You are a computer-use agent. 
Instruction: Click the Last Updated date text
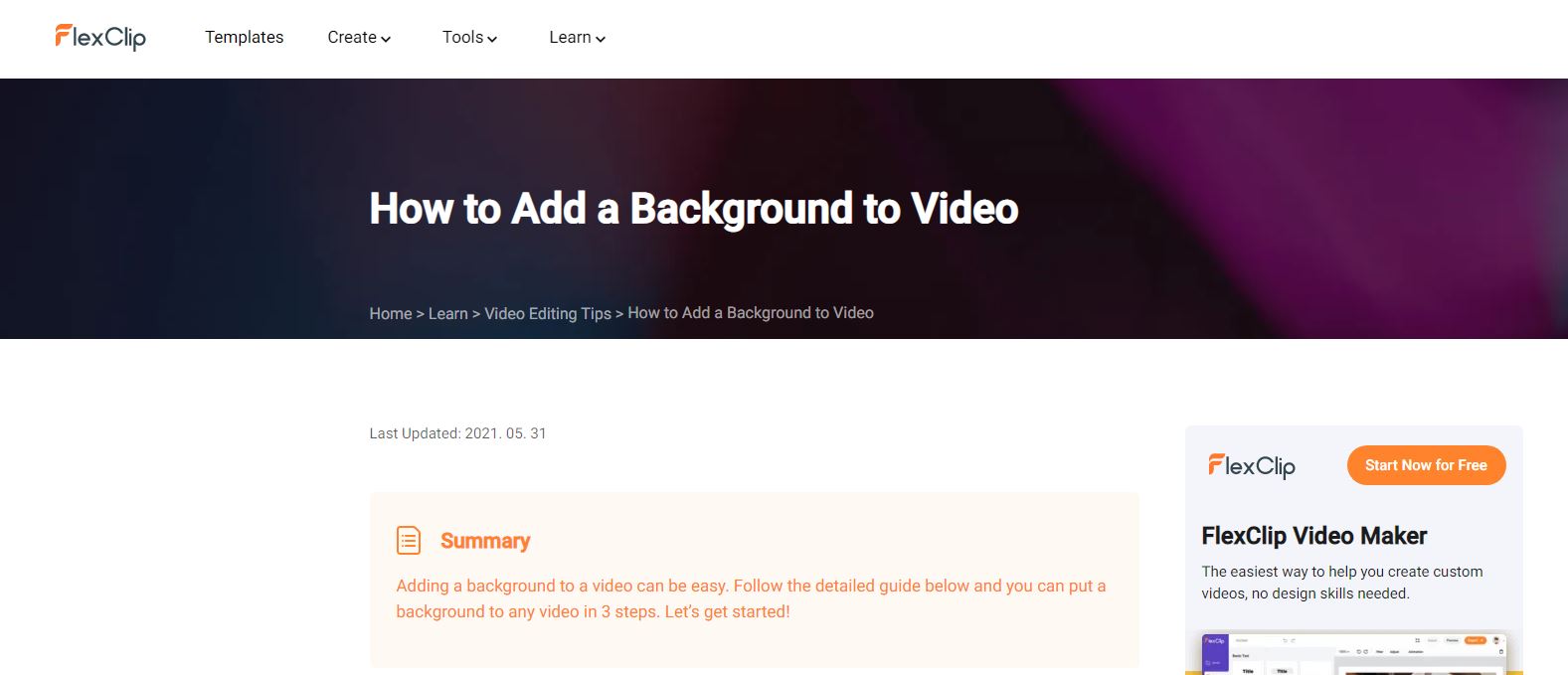457,433
